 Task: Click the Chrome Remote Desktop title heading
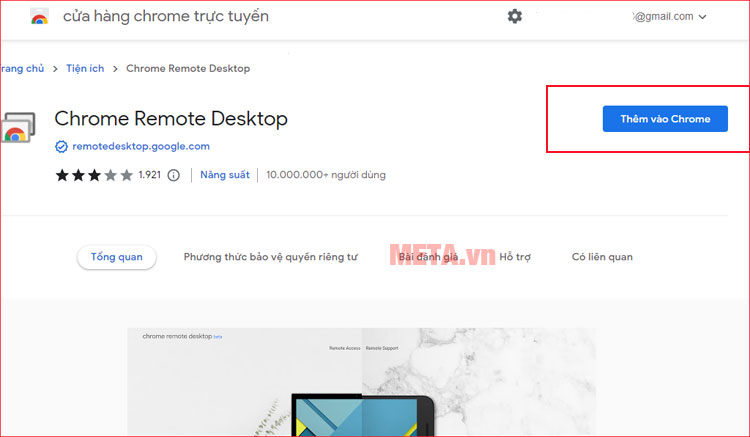(171, 119)
